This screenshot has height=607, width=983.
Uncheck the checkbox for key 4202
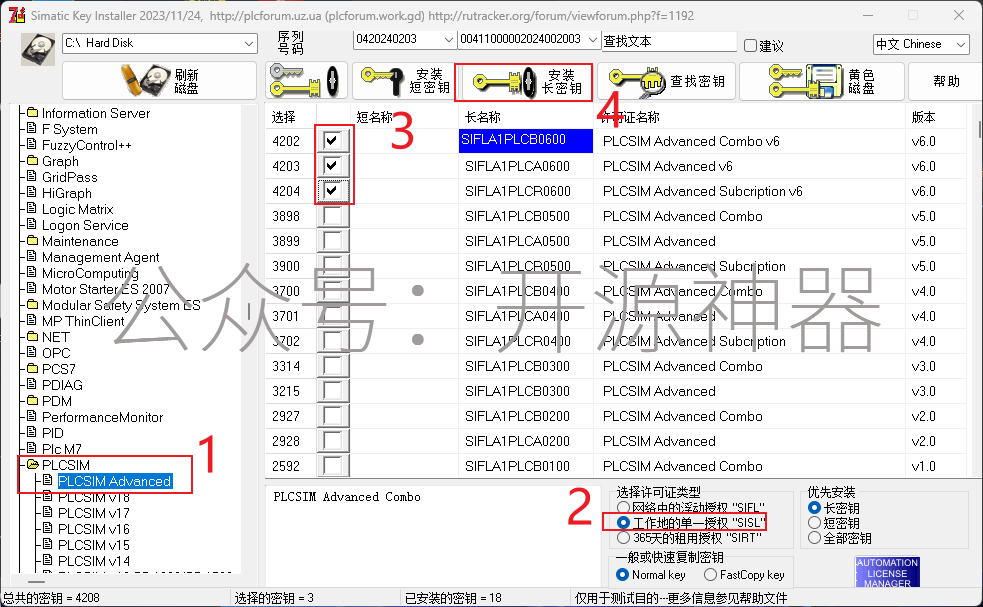click(x=332, y=140)
